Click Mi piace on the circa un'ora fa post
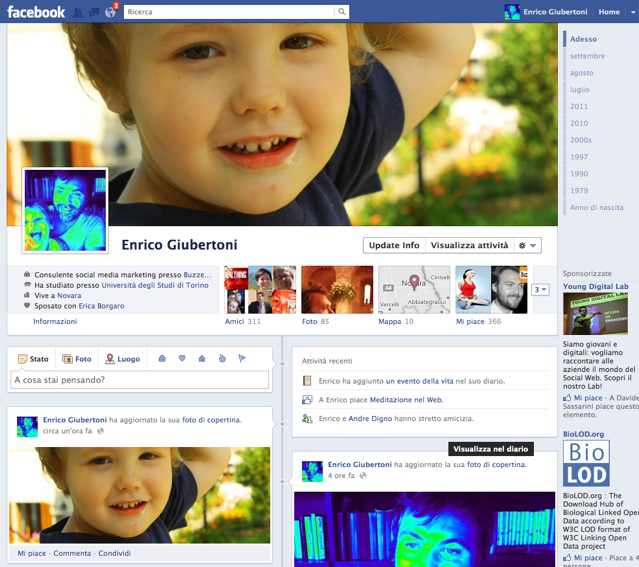Image resolution: width=639 pixels, height=567 pixels. [31, 553]
